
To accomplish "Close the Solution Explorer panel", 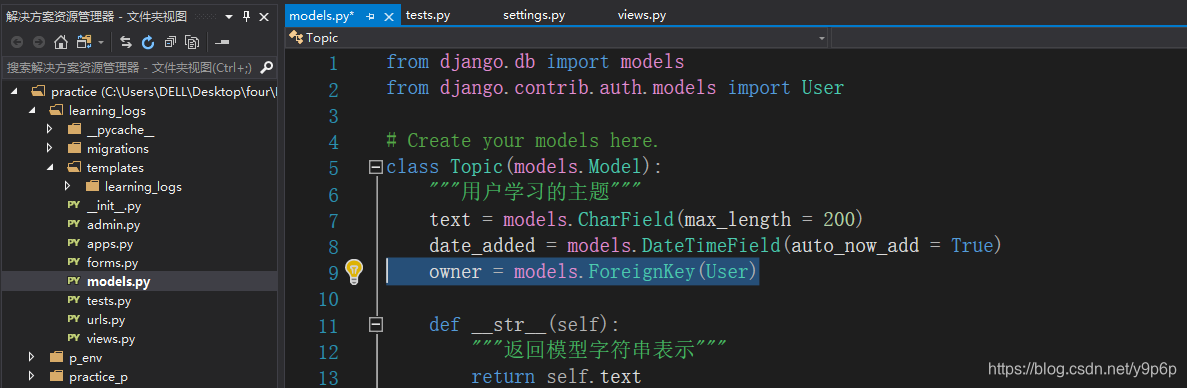I will (x=263, y=17).
